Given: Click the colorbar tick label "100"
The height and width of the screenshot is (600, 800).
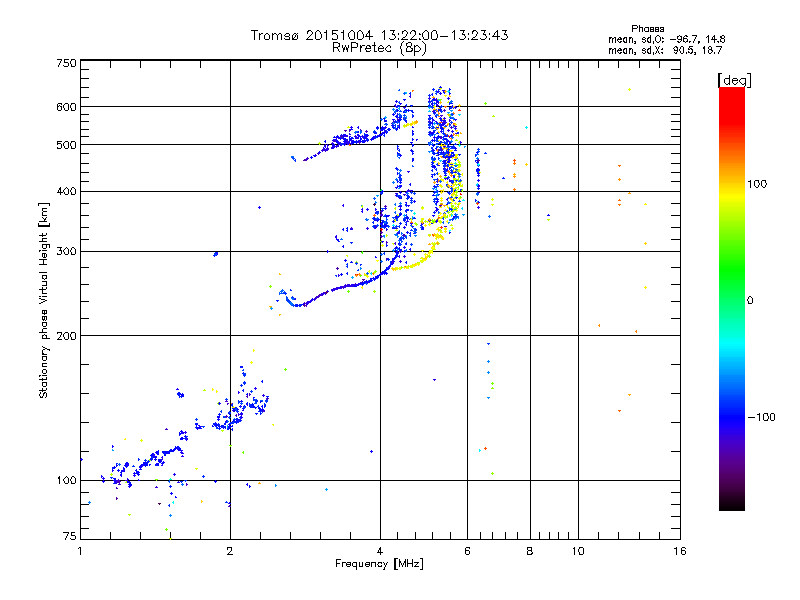Looking at the screenshot, I should [757, 184].
